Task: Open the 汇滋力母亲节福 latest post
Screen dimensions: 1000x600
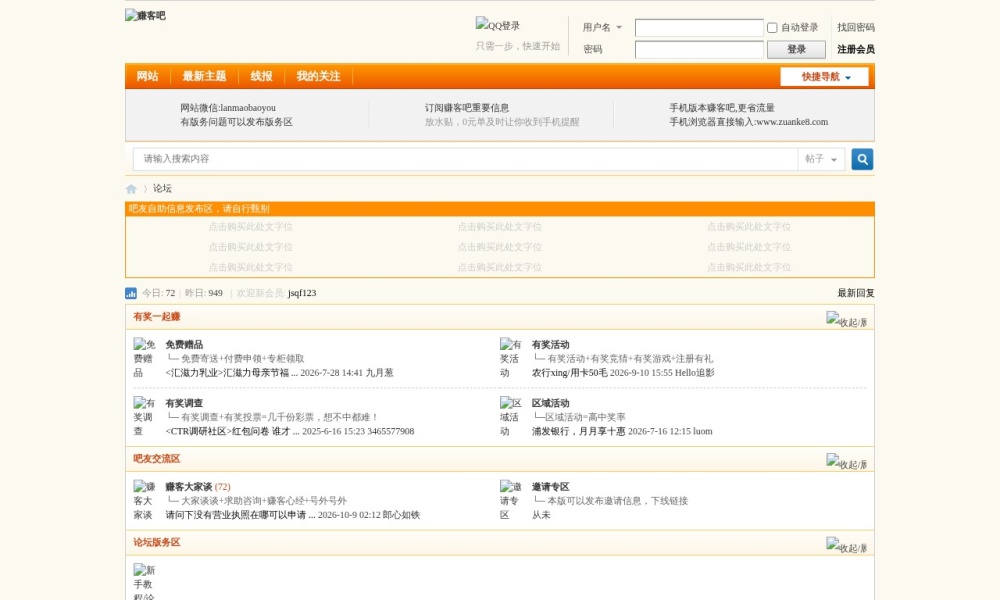Action: [x=232, y=373]
